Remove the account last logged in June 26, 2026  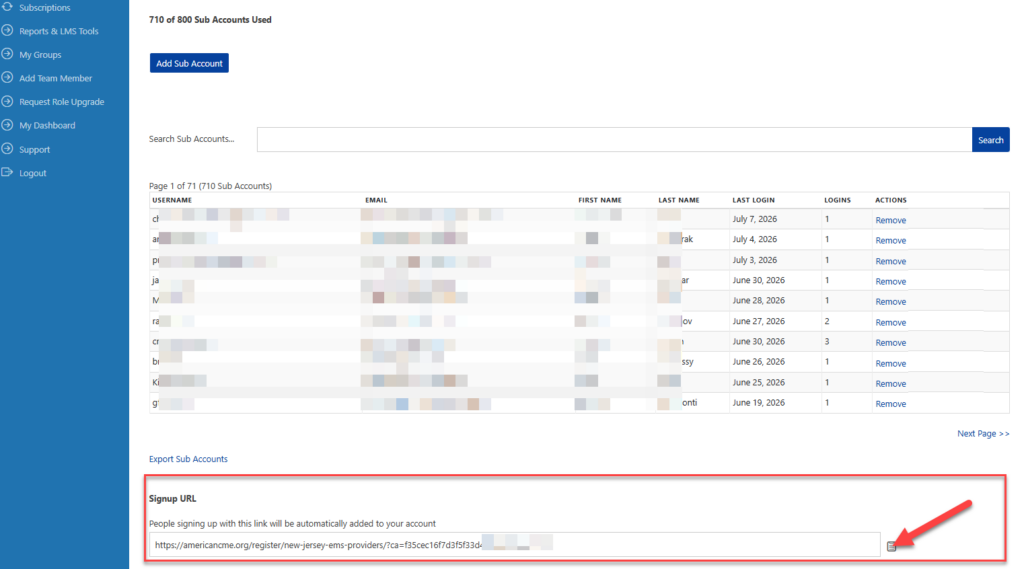click(x=891, y=363)
